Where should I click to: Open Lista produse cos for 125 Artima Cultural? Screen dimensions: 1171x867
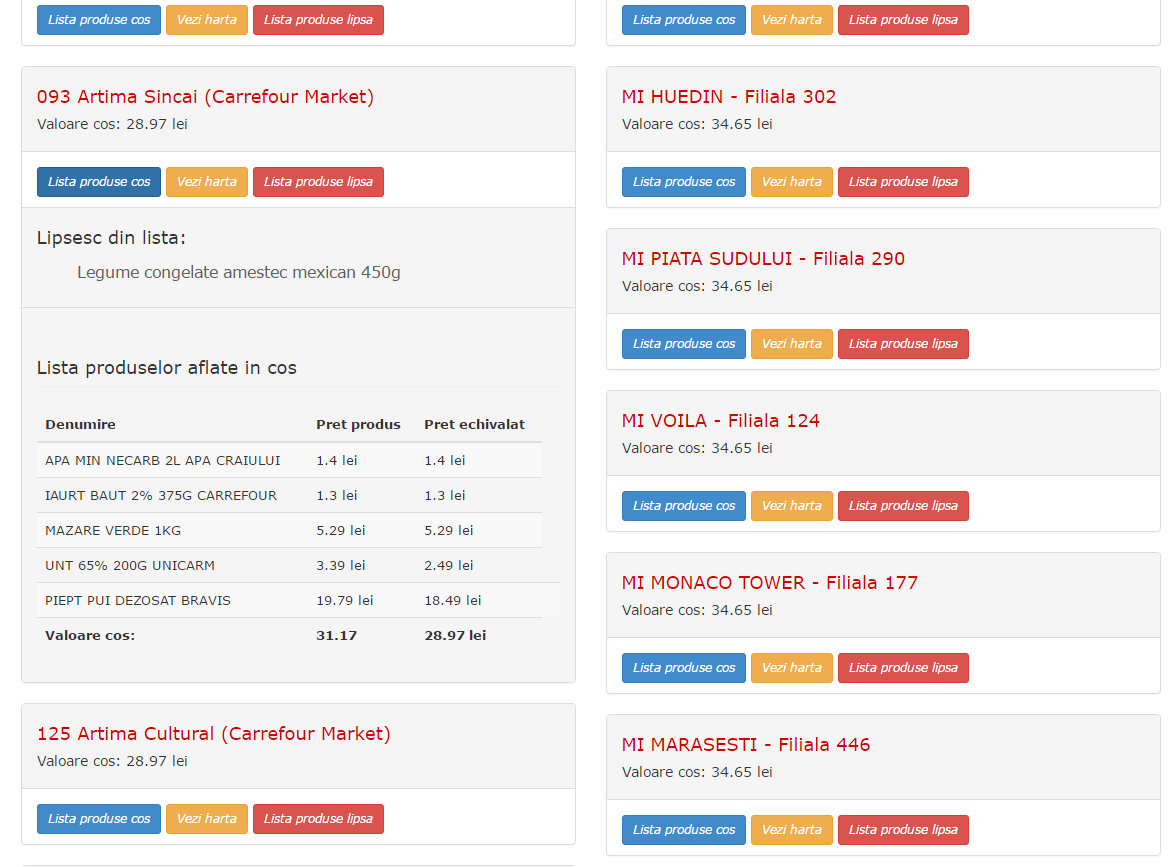pyautogui.click(x=99, y=818)
